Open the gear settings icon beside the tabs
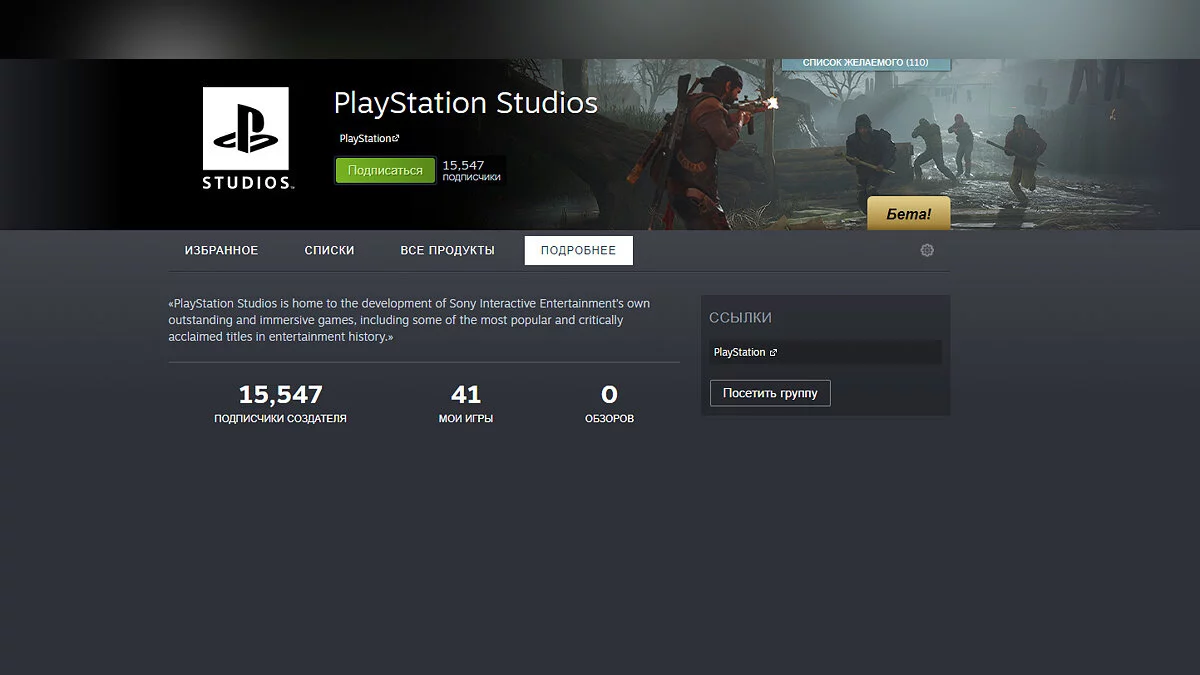The image size is (1200, 675). (927, 250)
